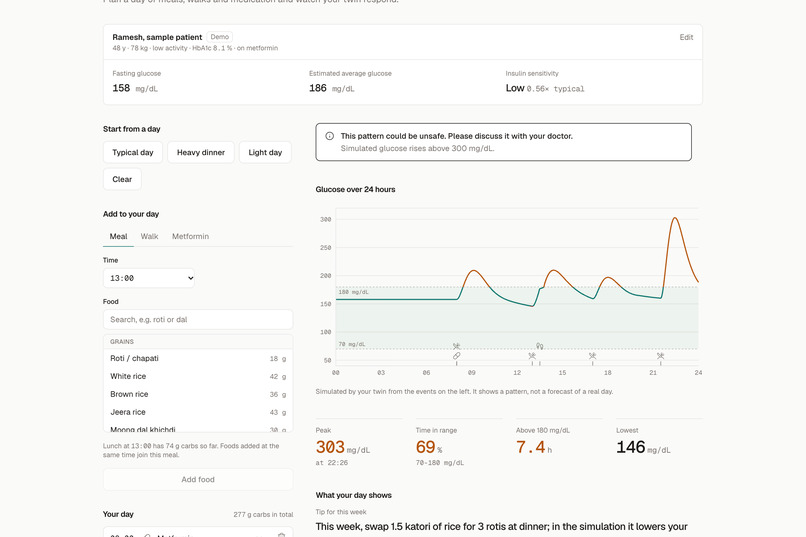Click the Add food button
This screenshot has width=806, height=537.
198,479
